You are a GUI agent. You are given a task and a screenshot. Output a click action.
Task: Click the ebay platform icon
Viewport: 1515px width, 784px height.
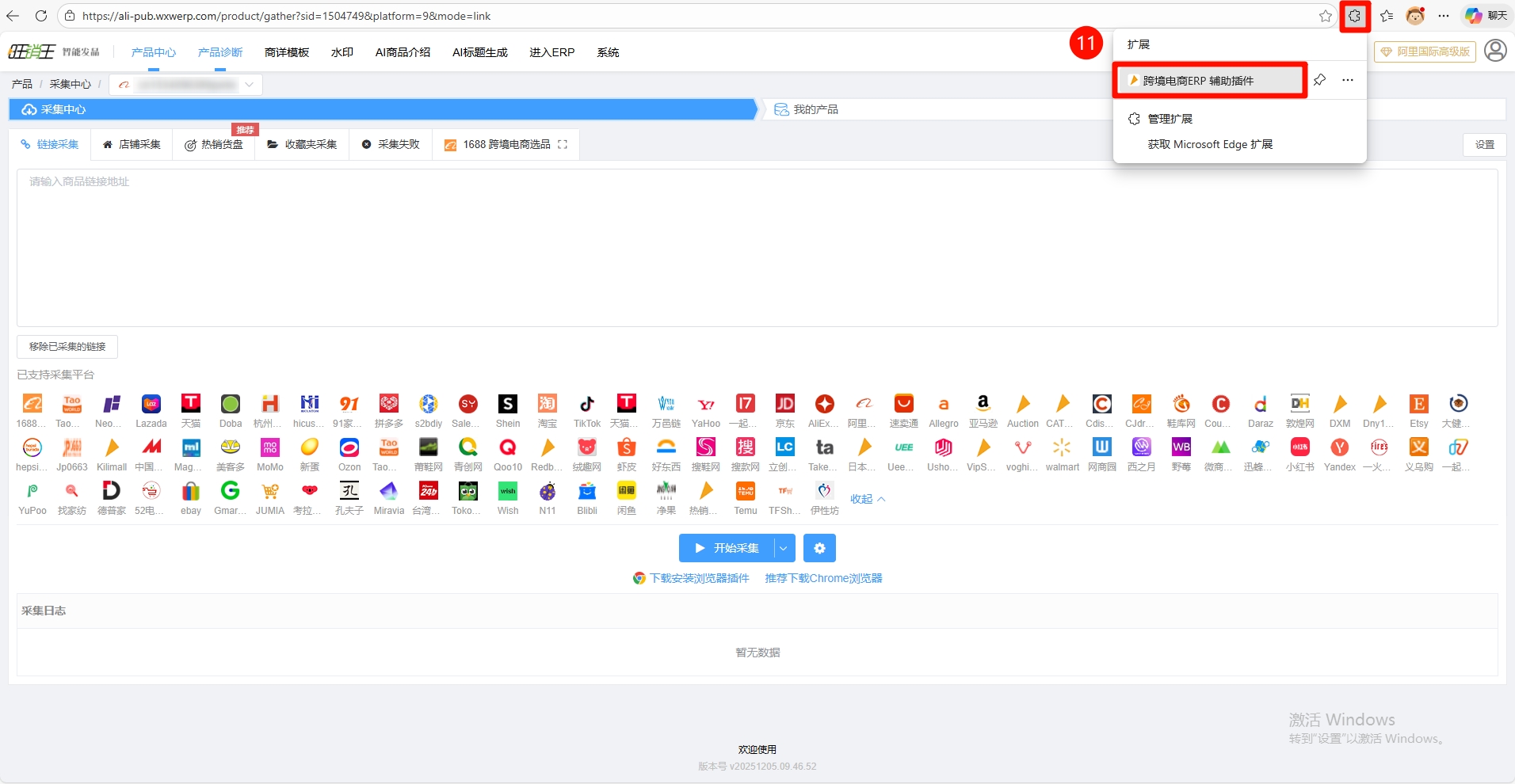pos(190,492)
